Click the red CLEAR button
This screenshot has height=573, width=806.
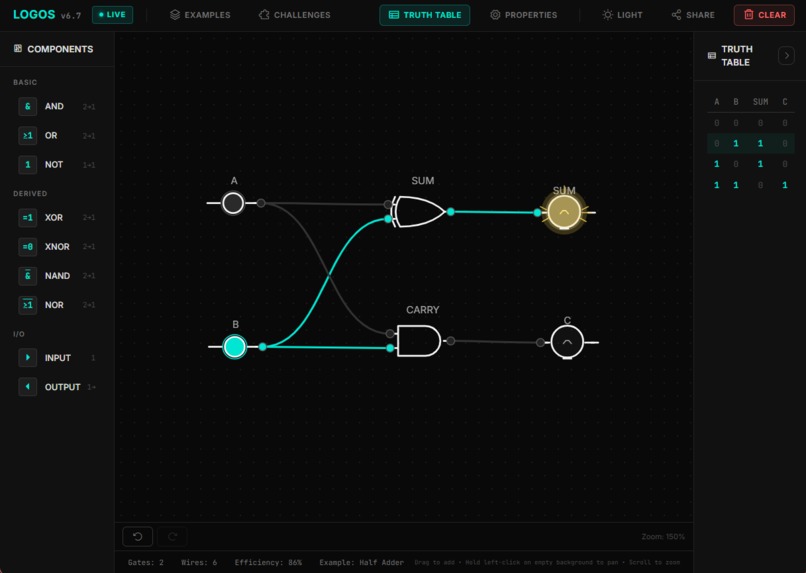pyautogui.click(x=764, y=15)
